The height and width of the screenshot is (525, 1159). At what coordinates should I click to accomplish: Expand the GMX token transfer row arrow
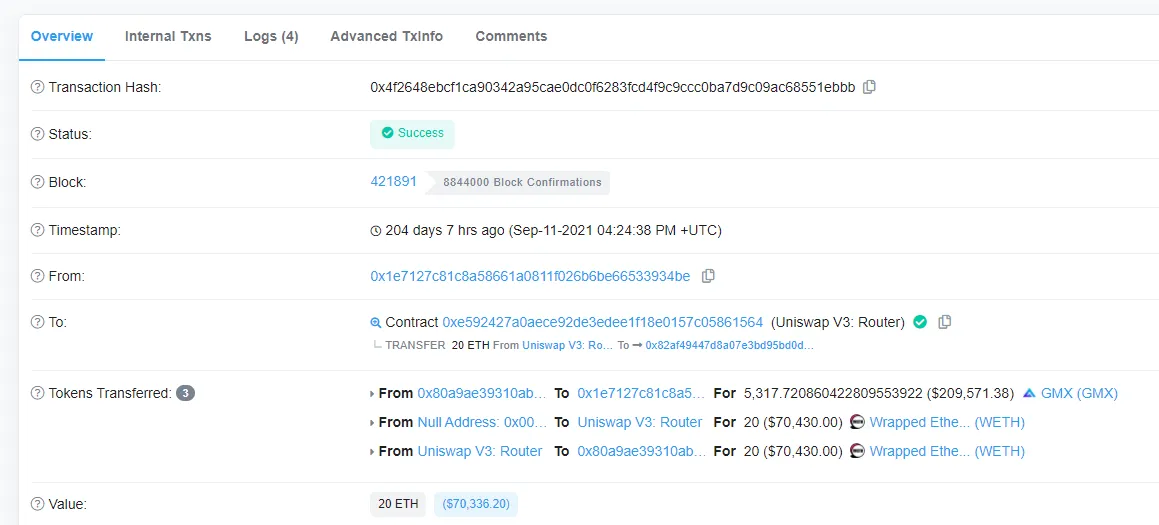pyautogui.click(x=372, y=393)
